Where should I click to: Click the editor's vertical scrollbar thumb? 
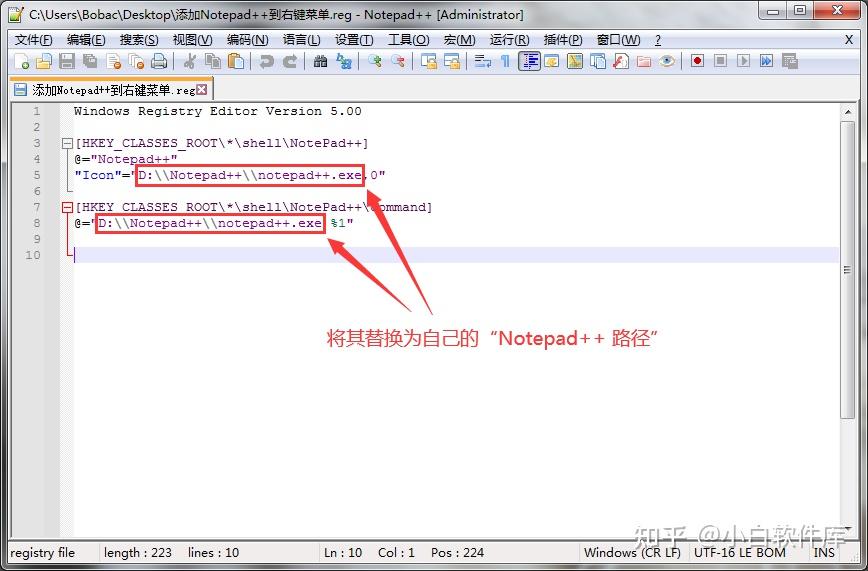[x=848, y=269]
